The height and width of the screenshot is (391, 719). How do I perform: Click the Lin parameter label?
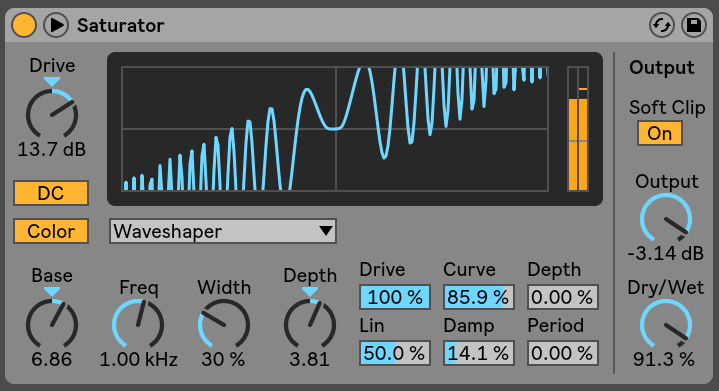[372, 326]
